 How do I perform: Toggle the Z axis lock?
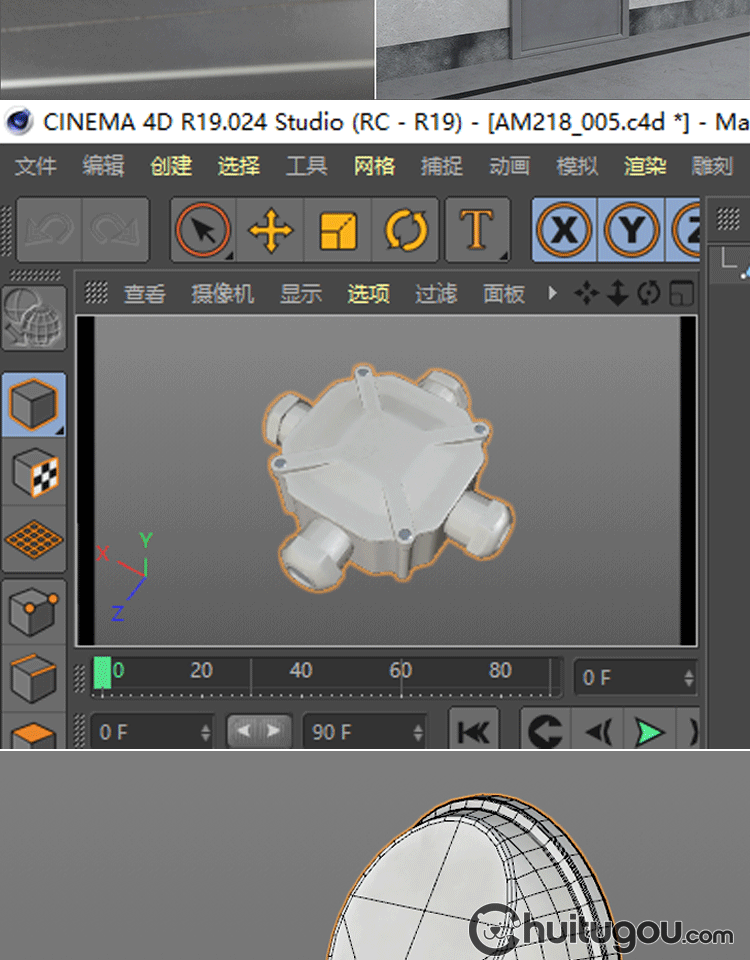[684, 230]
